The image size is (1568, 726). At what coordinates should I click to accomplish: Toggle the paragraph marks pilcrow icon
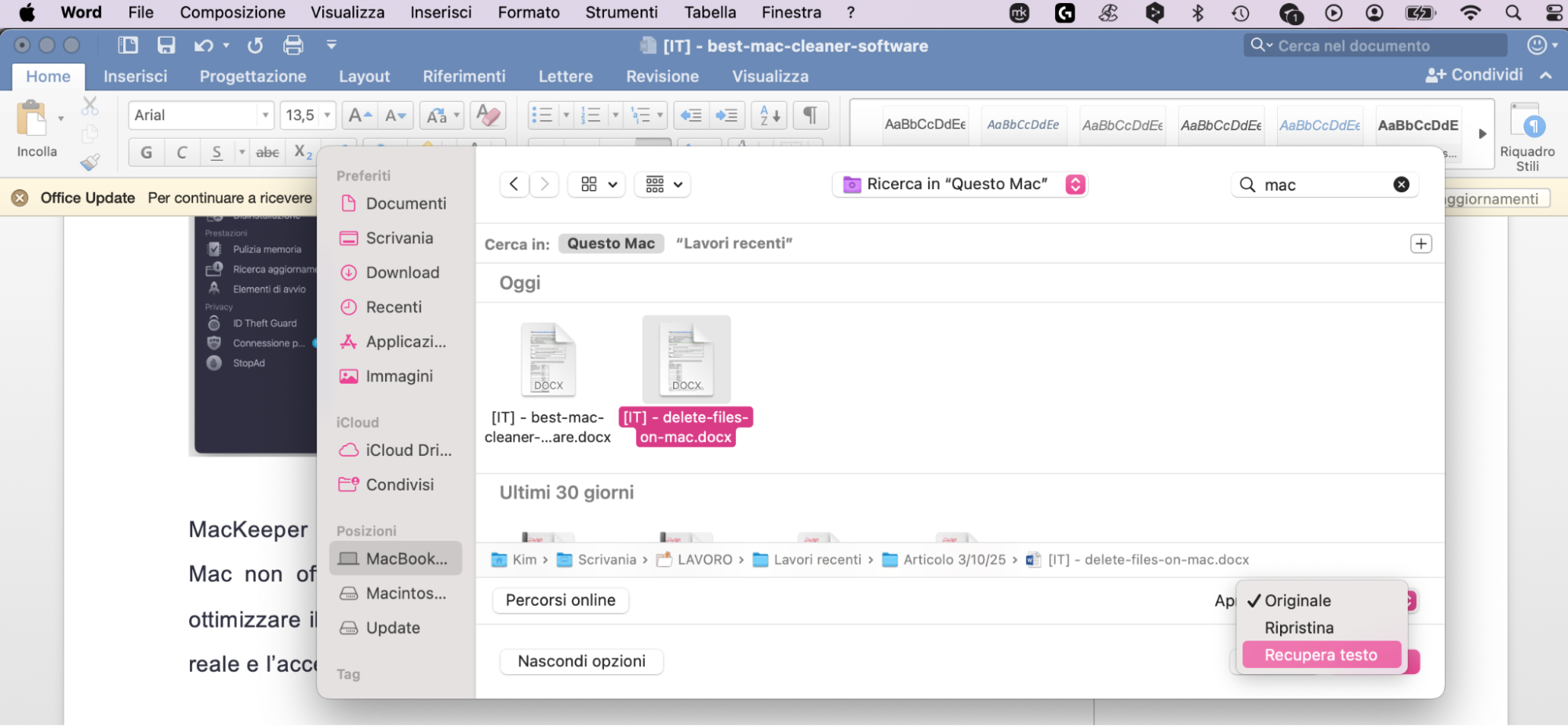tap(810, 115)
